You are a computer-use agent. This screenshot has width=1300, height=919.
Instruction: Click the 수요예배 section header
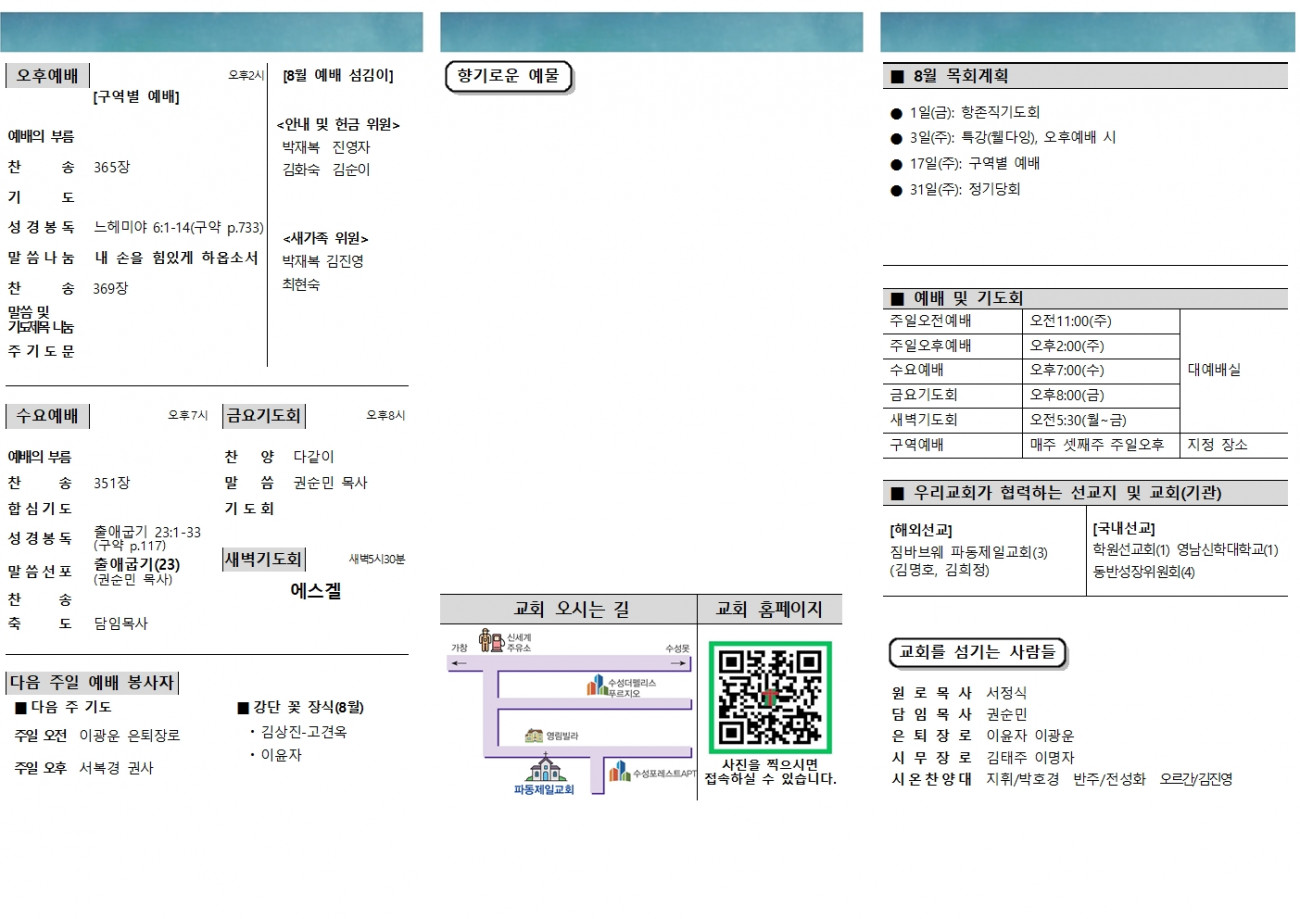pyautogui.click(x=48, y=416)
